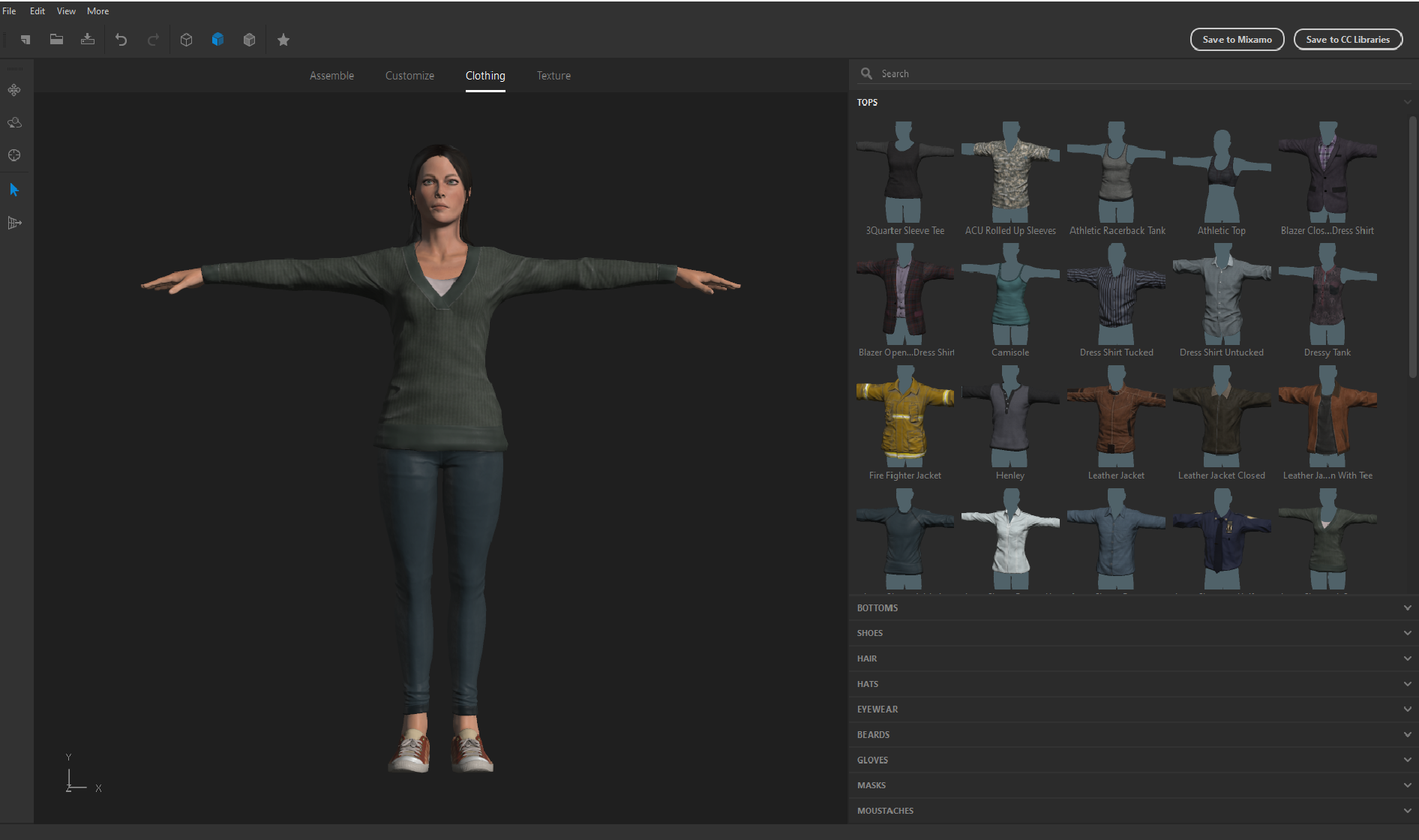Click the Undo arrow icon
The width and height of the screenshot is (1419, 840).
(121, 40)
